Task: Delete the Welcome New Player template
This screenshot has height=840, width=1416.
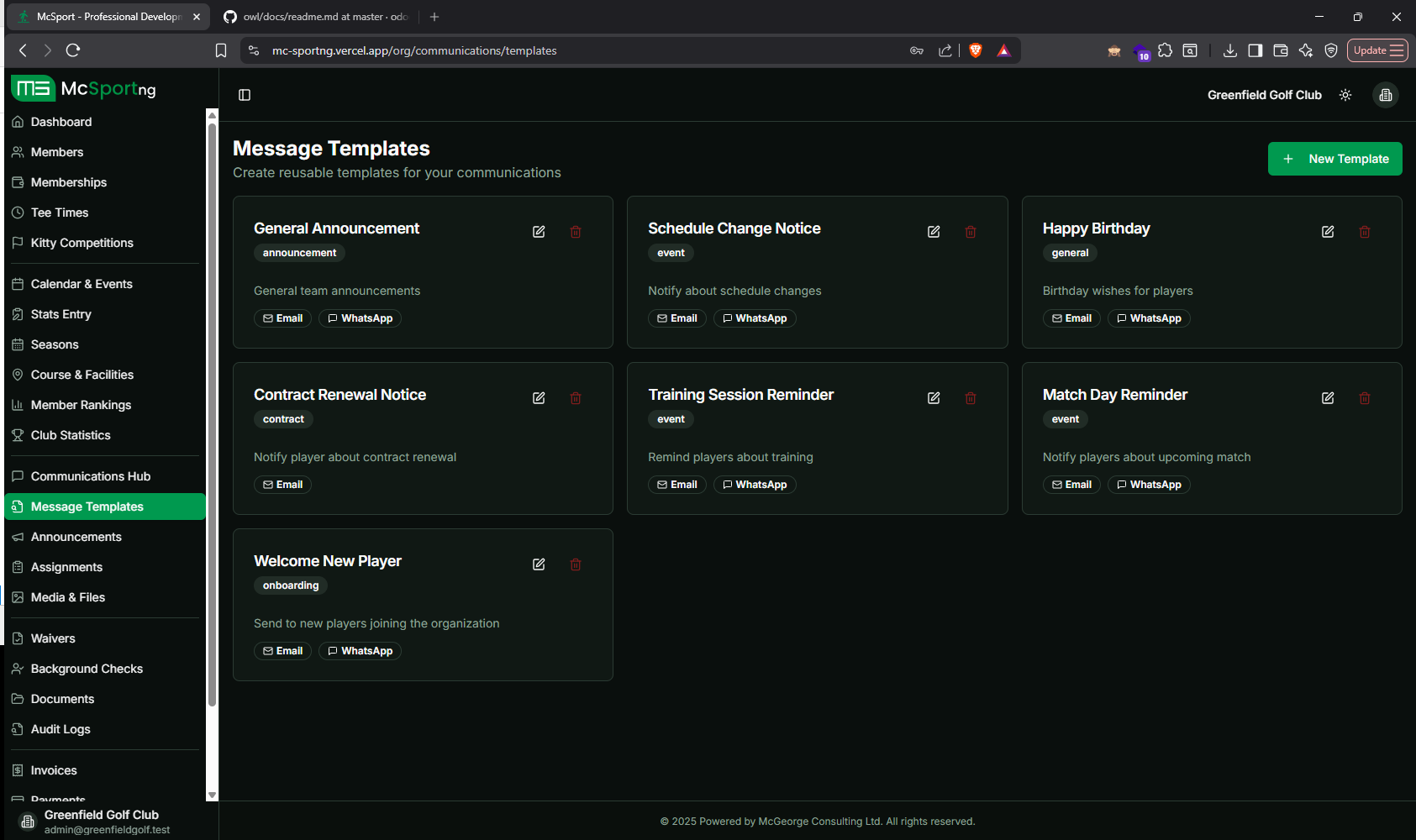Action: [576, 564]
